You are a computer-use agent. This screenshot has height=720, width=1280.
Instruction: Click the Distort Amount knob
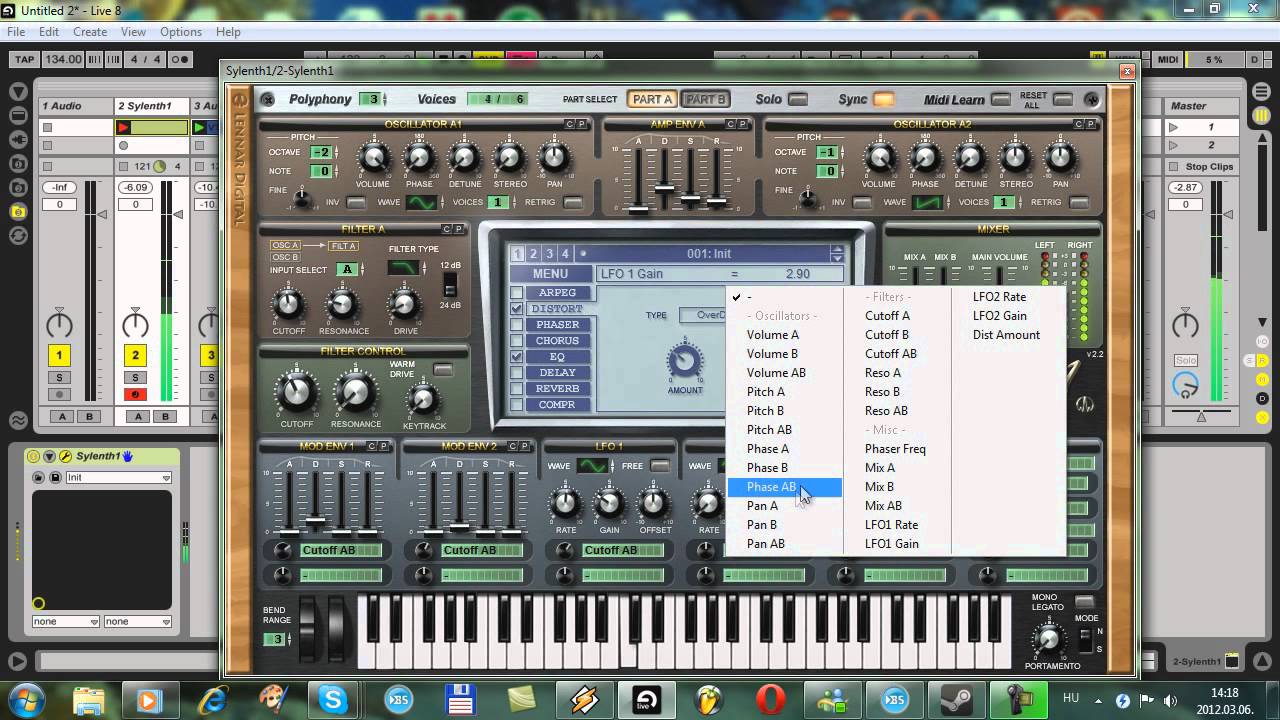tap(685, 361)
